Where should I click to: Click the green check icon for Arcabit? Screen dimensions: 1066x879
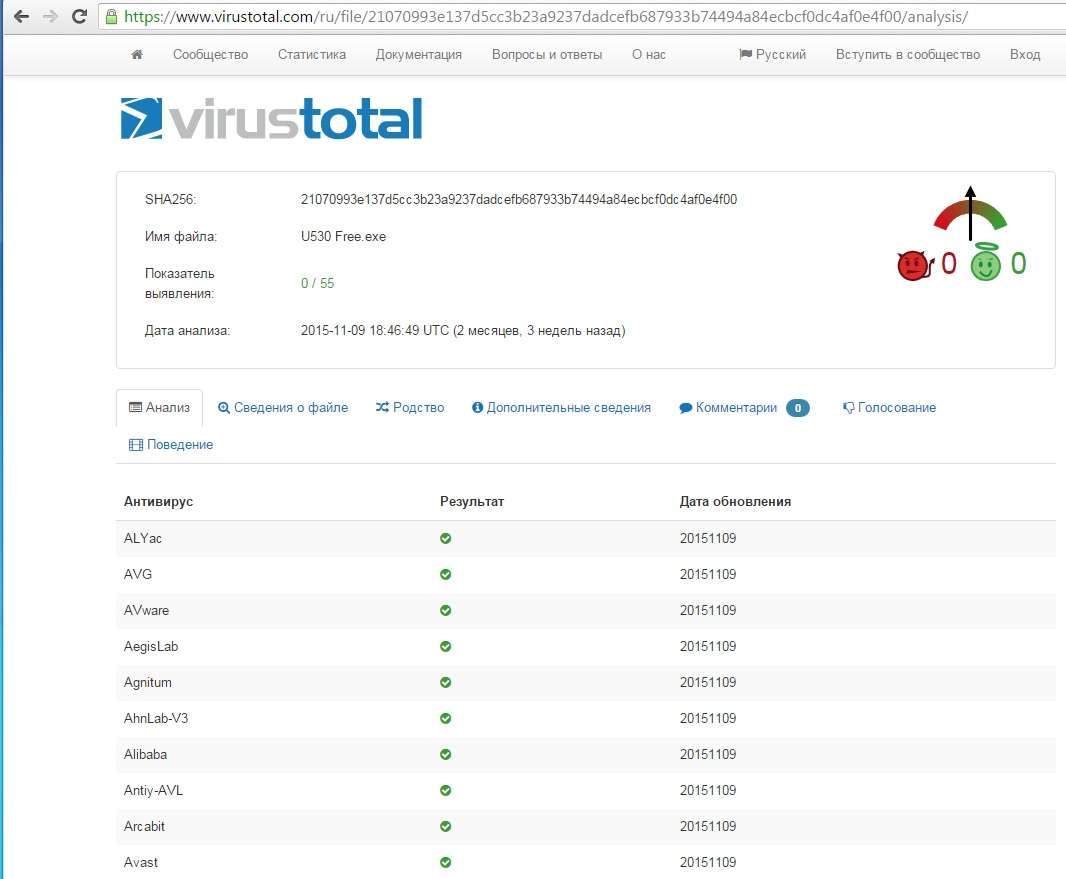coord(445,827)
